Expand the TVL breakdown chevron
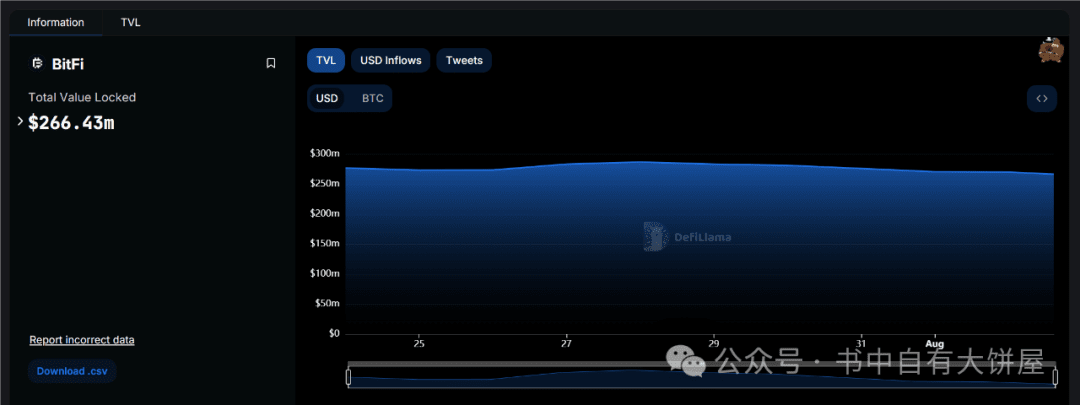 (20, 121)
